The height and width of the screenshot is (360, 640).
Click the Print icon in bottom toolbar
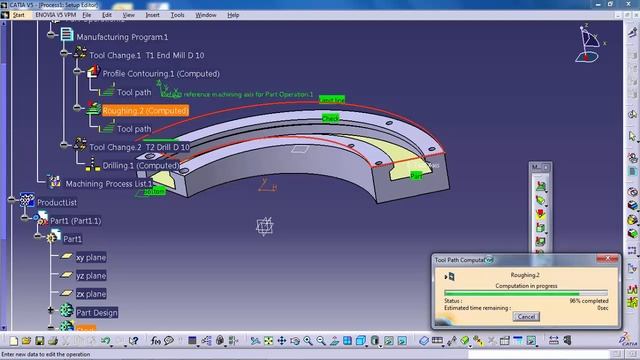click(x=53, y=340)
